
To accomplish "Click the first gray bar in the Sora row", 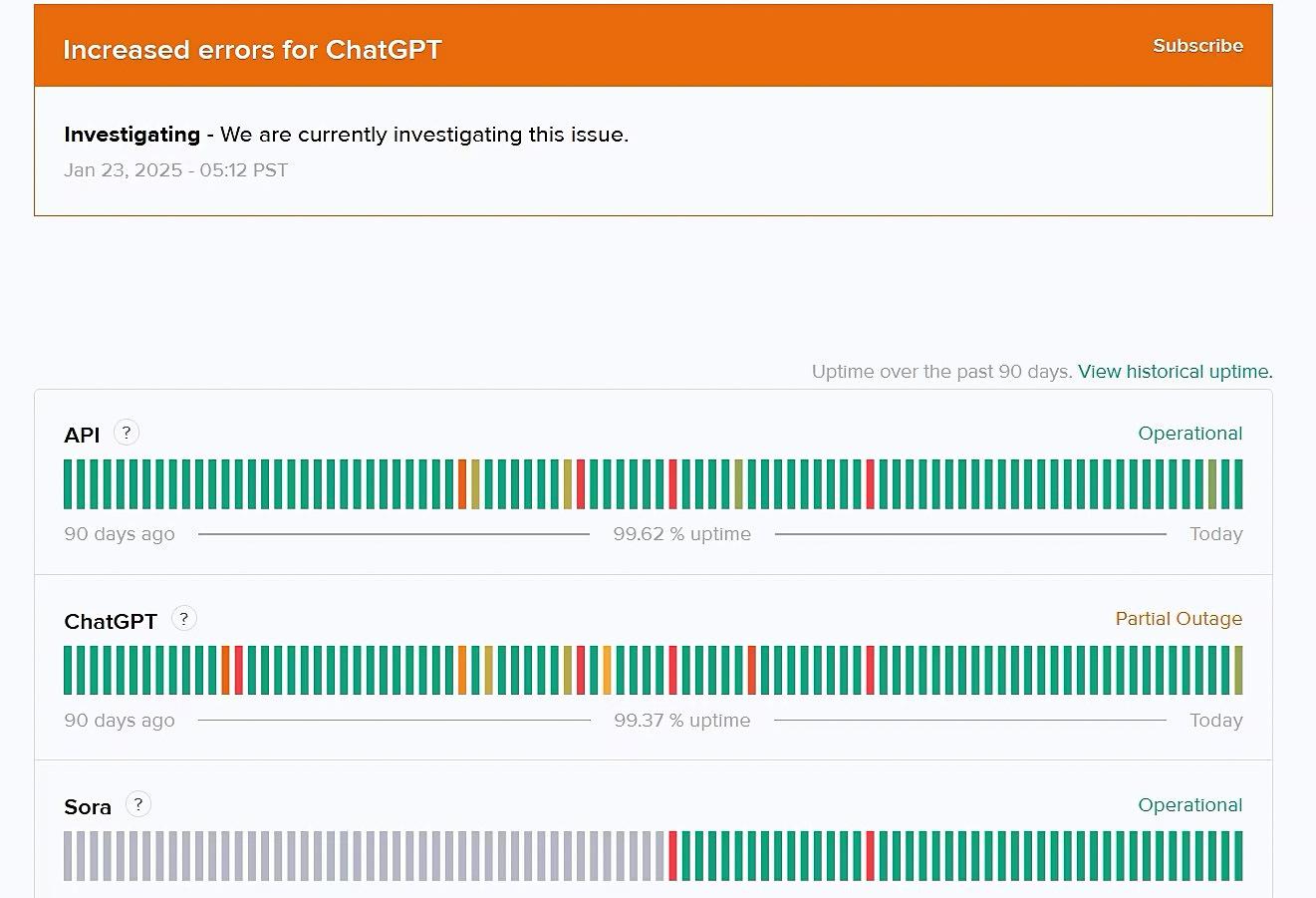I will coord(68,856).
